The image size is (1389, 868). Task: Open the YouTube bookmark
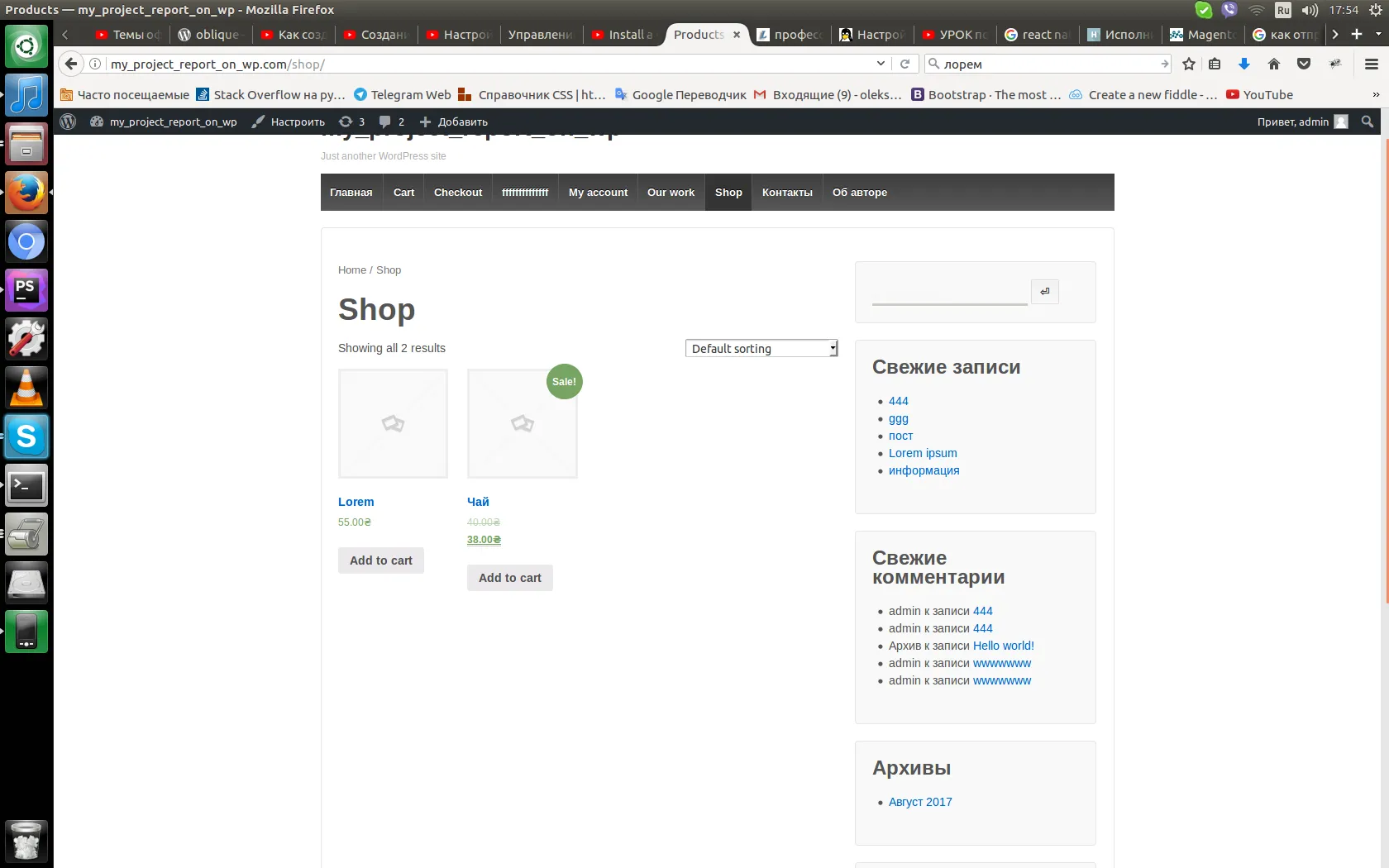click(1259, 94)
